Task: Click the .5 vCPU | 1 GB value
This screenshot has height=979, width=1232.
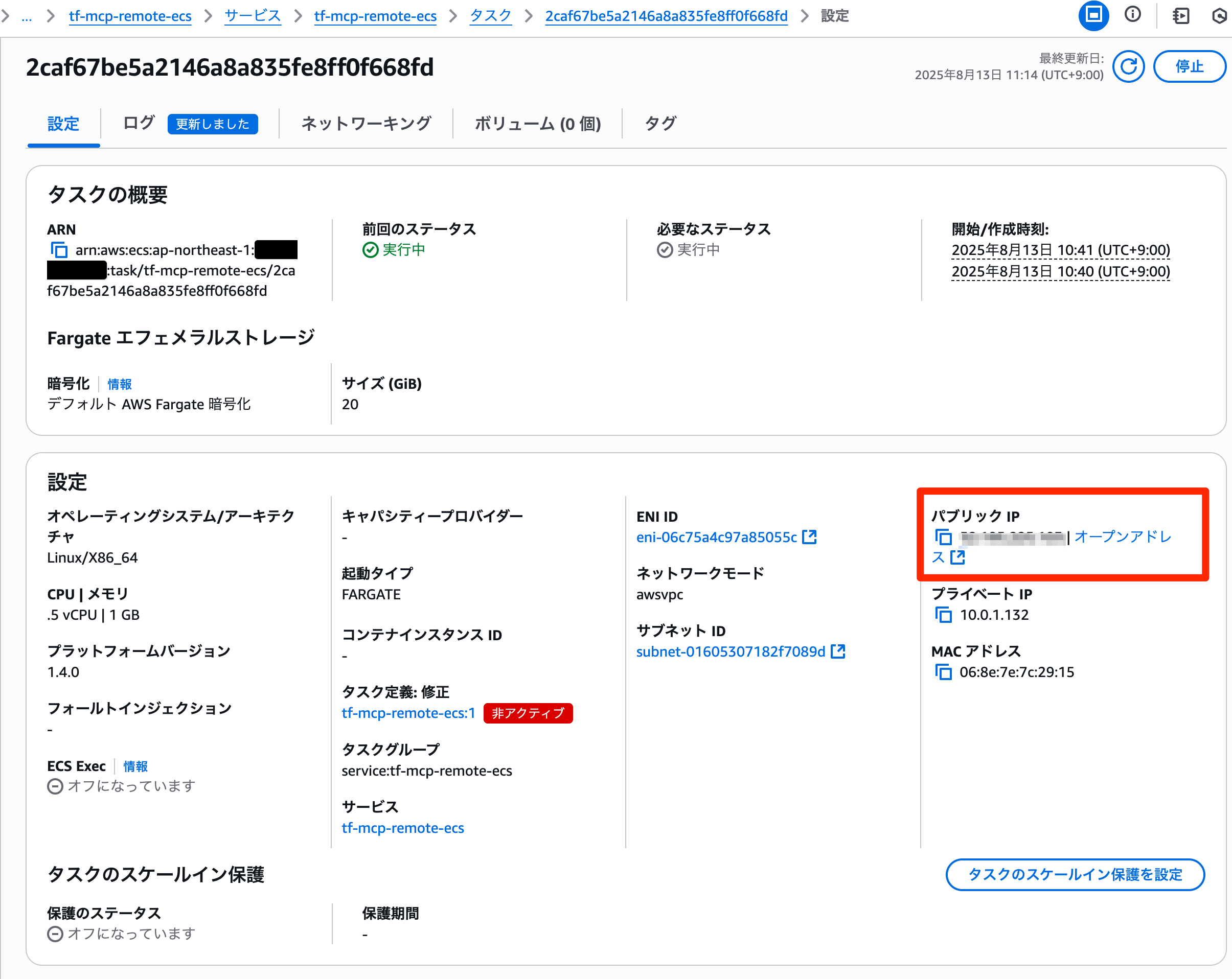Action: click(93, 615)
